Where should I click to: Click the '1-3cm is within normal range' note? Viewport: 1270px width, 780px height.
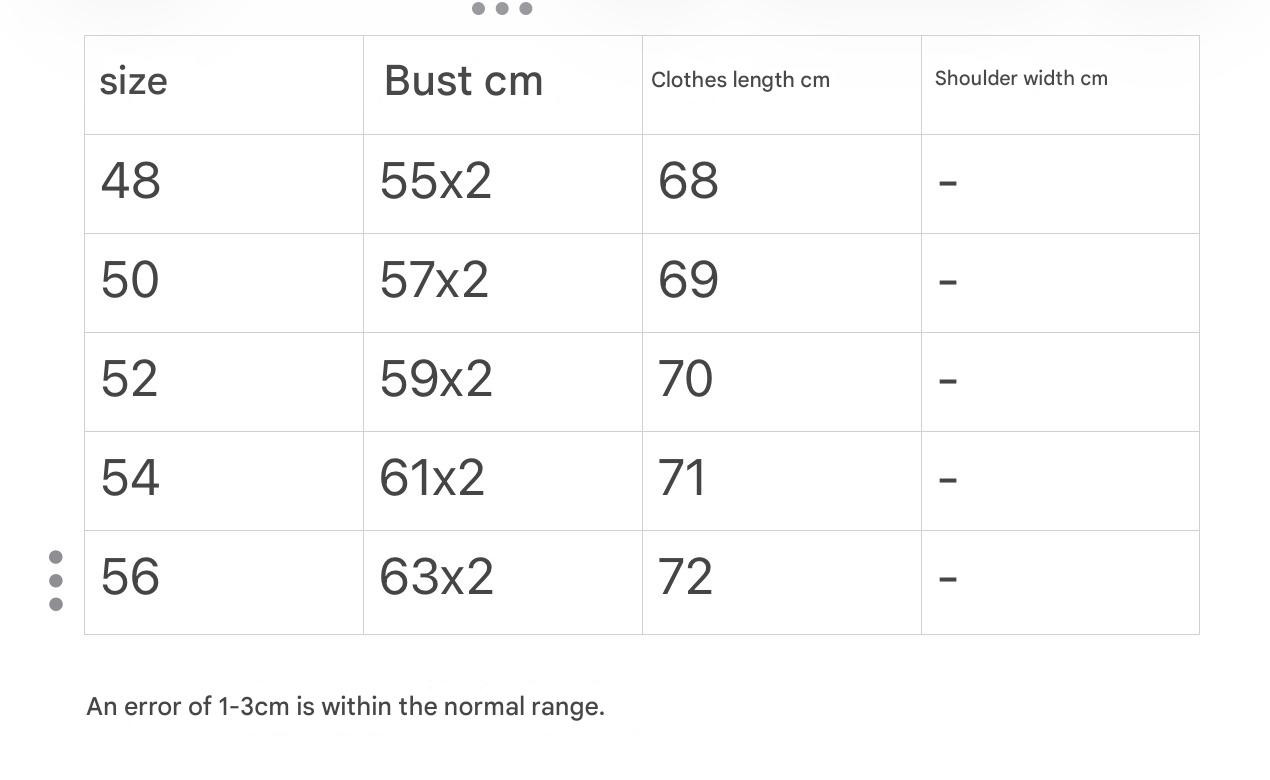345,707
